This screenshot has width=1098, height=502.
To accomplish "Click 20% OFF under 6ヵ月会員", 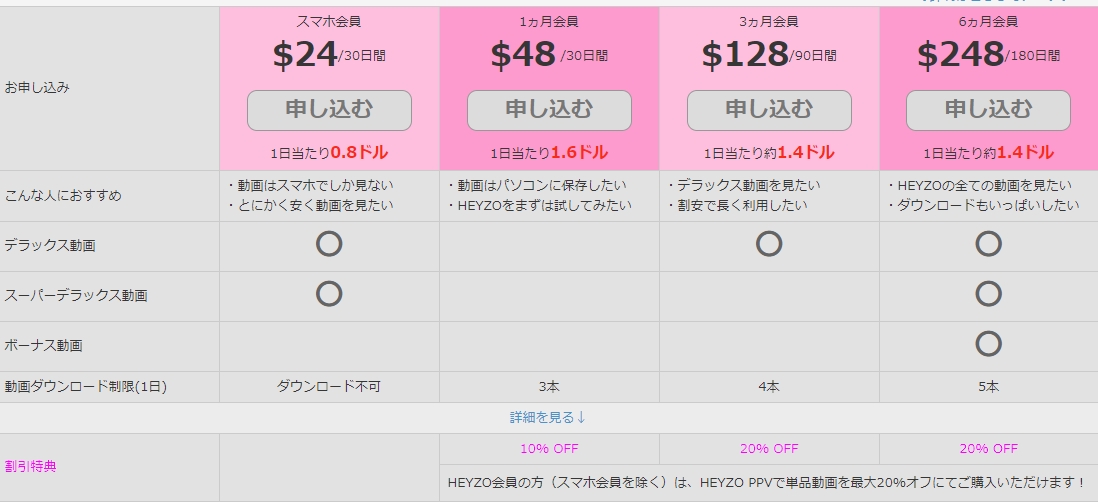I will (988, 448).
